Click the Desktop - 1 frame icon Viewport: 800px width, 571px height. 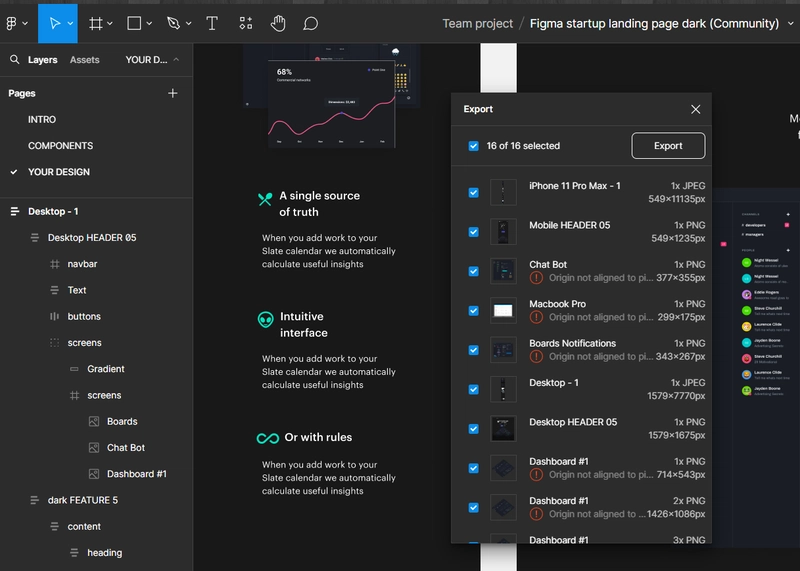15,211
